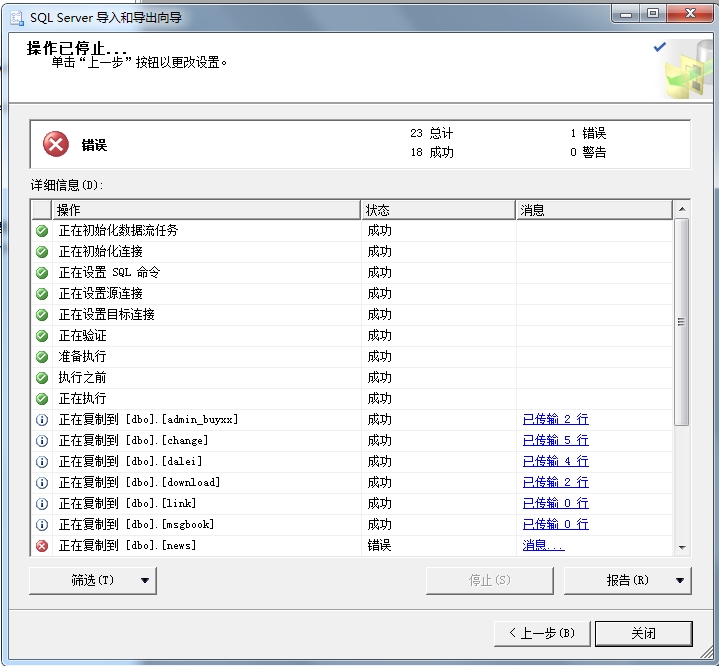
Task: Open the 报告(R) report dropdown
Action: click(628, 580)
